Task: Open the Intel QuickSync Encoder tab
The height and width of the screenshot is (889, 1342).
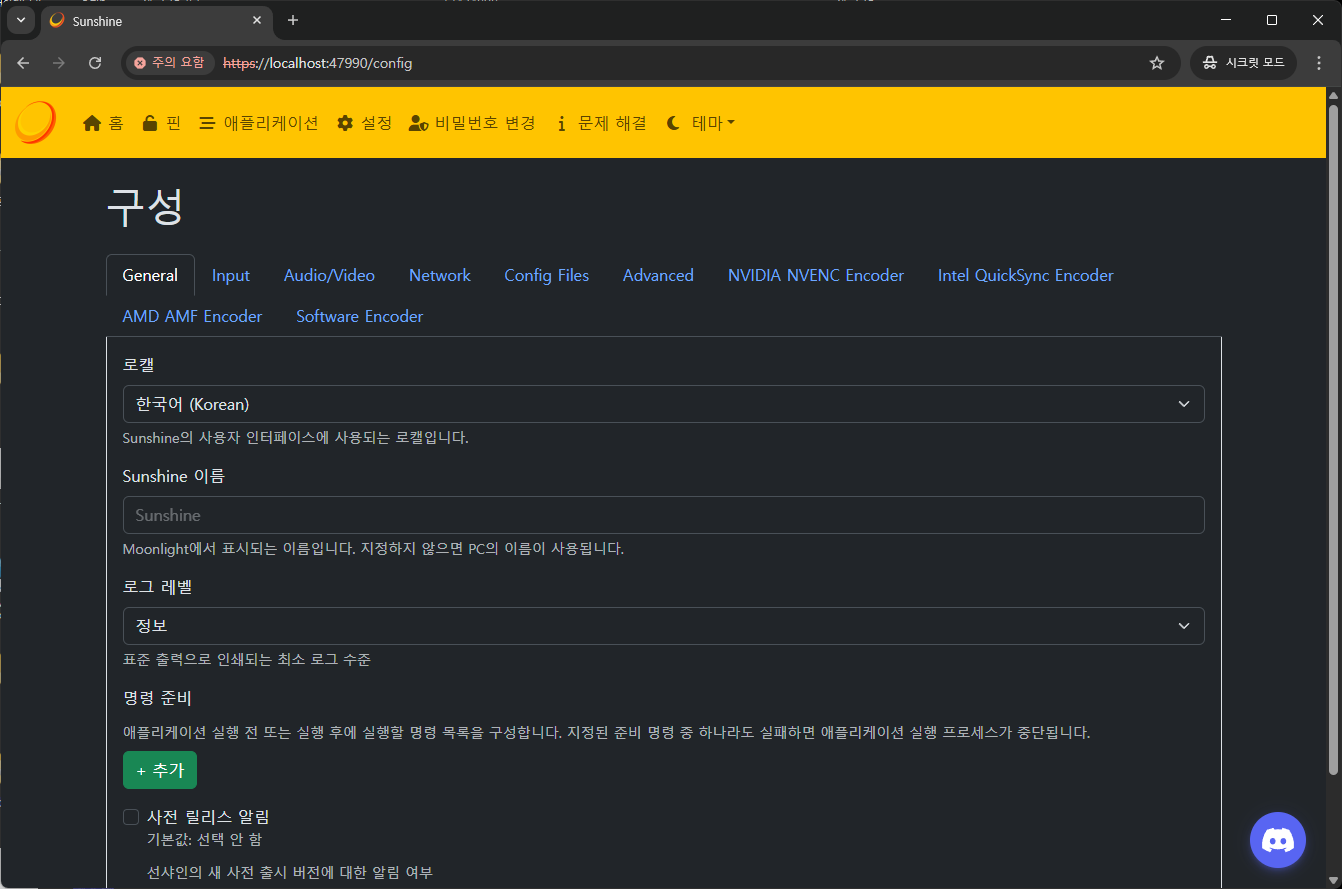Action: [x=1025, y=275]
